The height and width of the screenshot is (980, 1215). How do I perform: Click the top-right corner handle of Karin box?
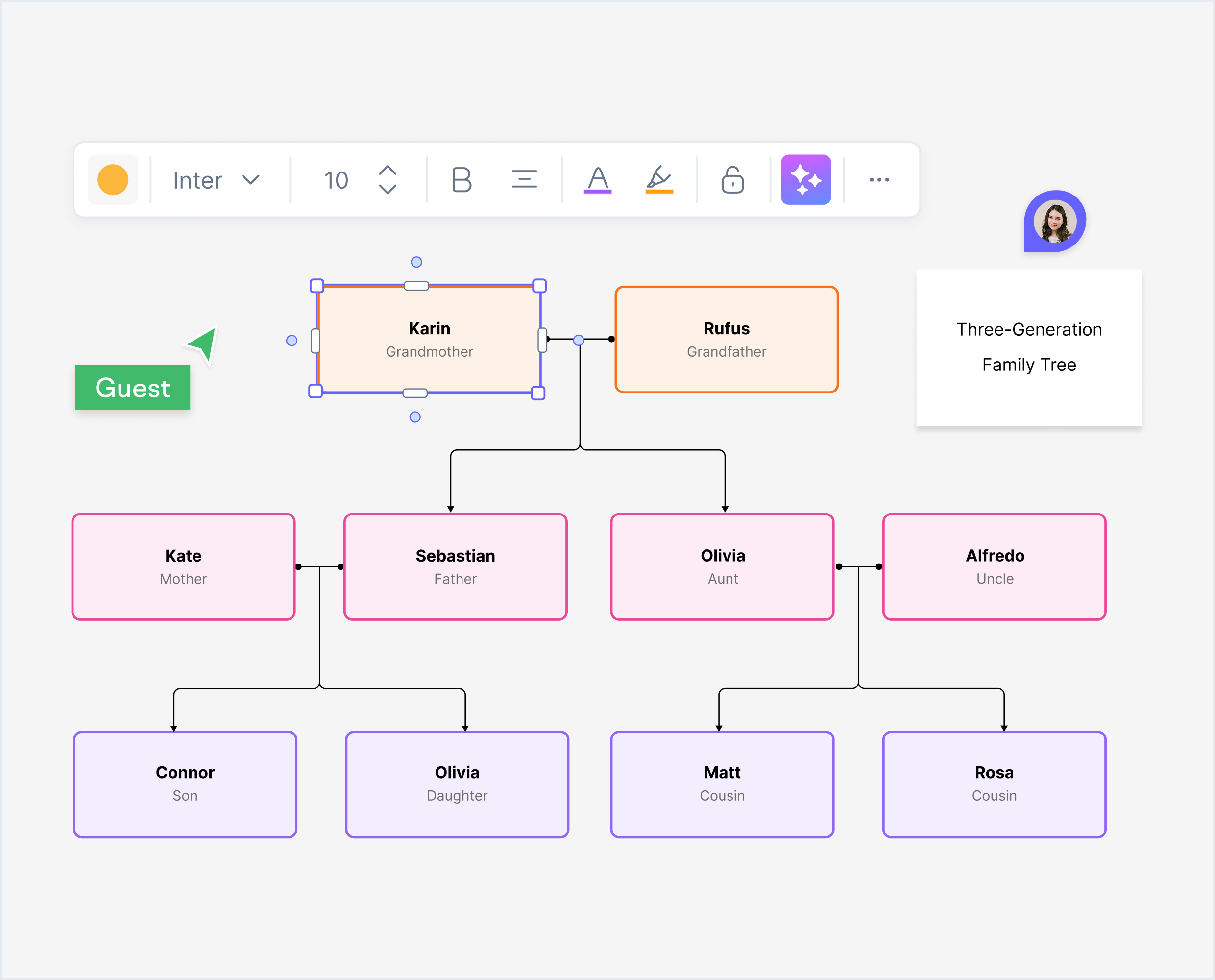tap(539, 286)
